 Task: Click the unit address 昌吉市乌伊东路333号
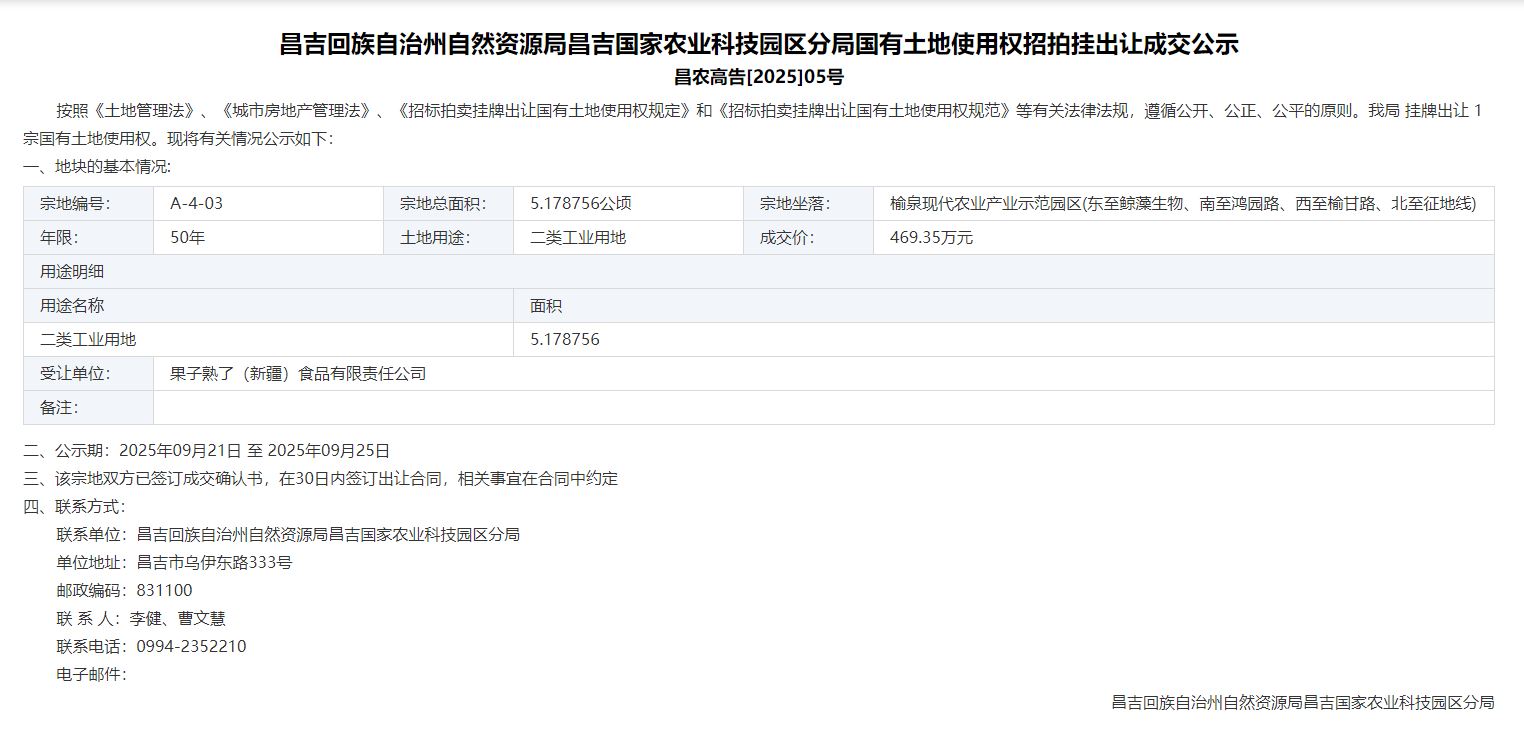214,563
